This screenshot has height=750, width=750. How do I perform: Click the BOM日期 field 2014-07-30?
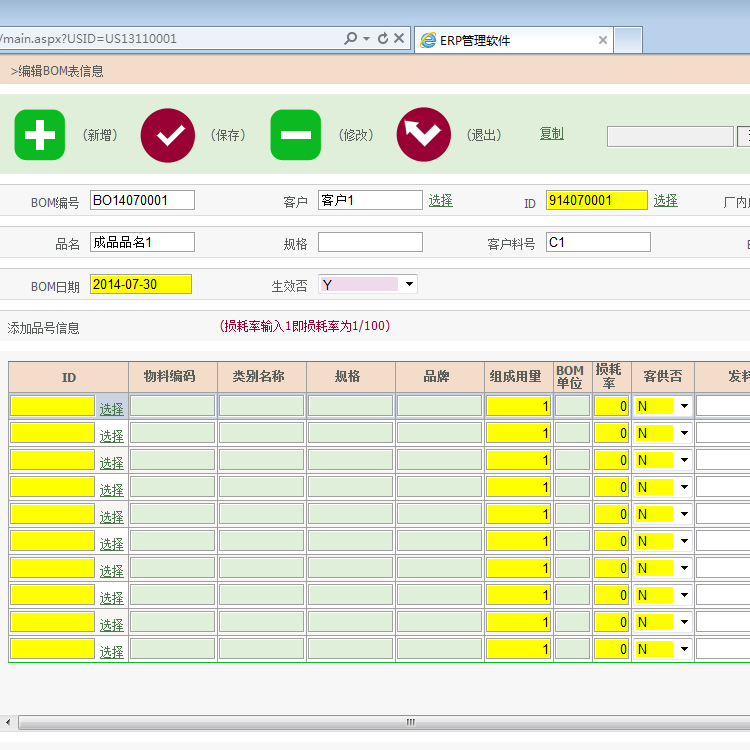point(141,284)
